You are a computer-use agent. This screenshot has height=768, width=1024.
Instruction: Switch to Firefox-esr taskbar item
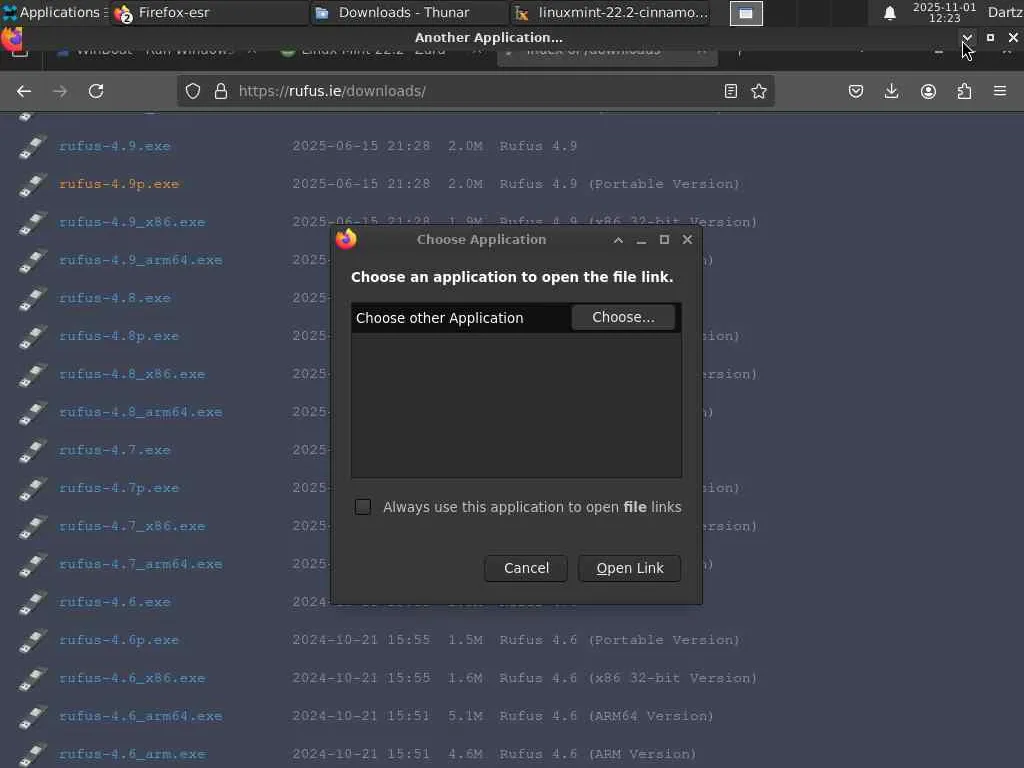tap(208, 12)
